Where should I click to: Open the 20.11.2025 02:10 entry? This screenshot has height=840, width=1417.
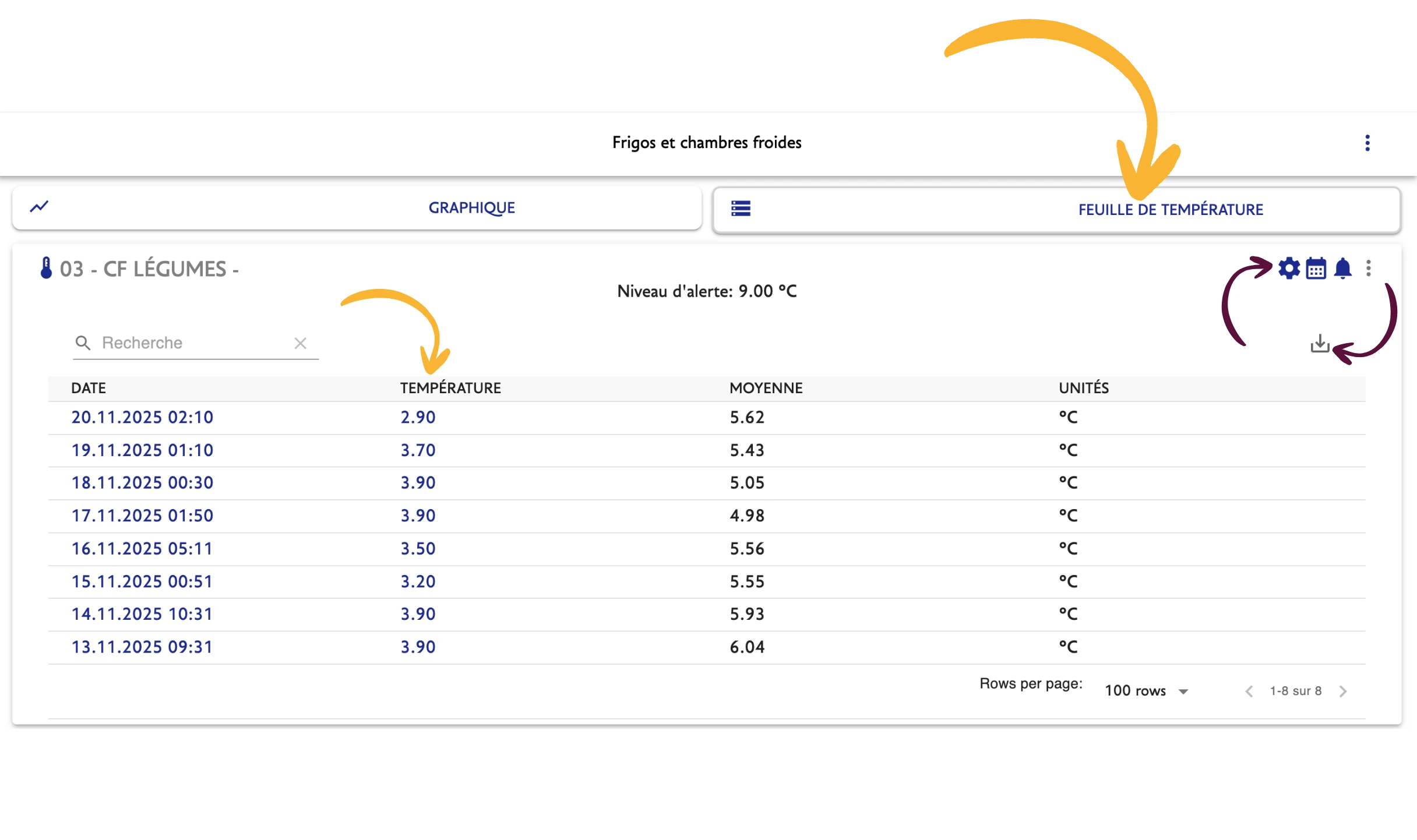click(142, 418)
